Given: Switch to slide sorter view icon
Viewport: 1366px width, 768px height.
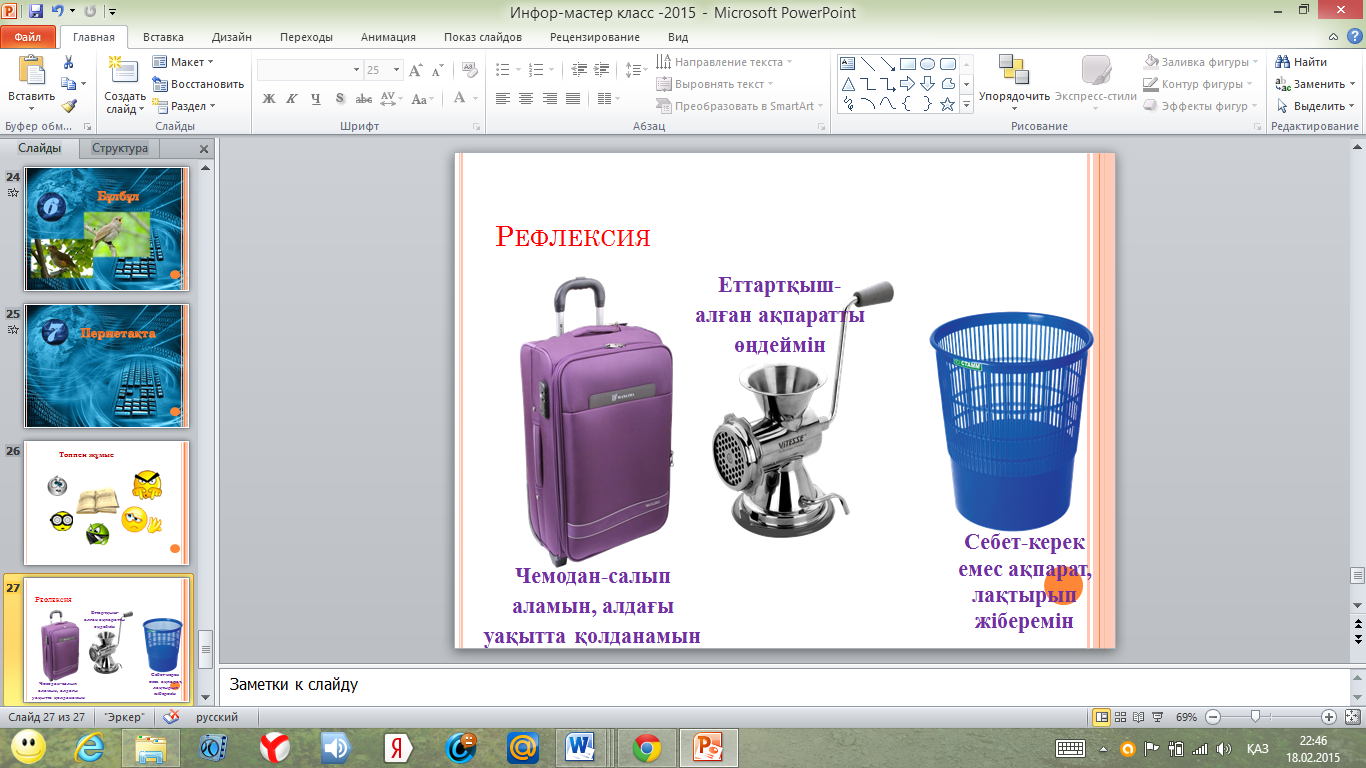Looking at the screenshot, I should 1120,717.
